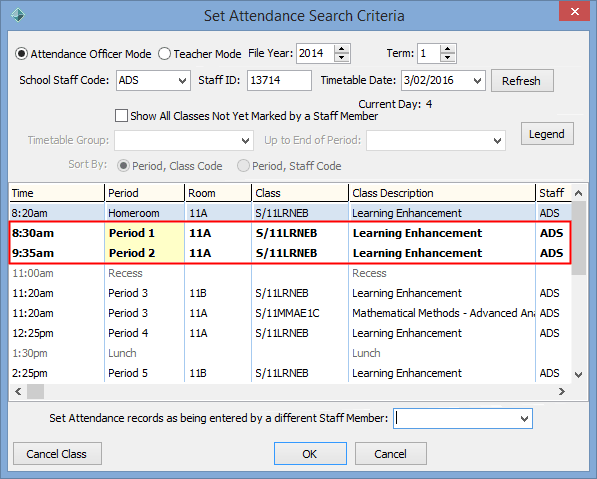This screenshot has width=597, height=479.
Task: Click the application icon in title bar
Action: (18, 15)
